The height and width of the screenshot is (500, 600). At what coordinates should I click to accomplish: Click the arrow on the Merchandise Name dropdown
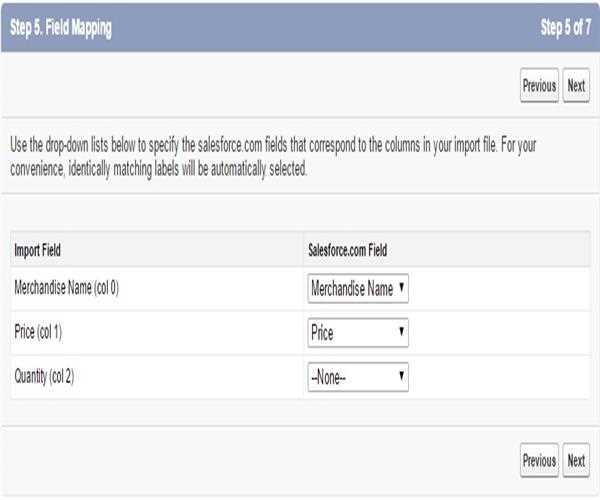pyautogui.click(x=401, y=289)
